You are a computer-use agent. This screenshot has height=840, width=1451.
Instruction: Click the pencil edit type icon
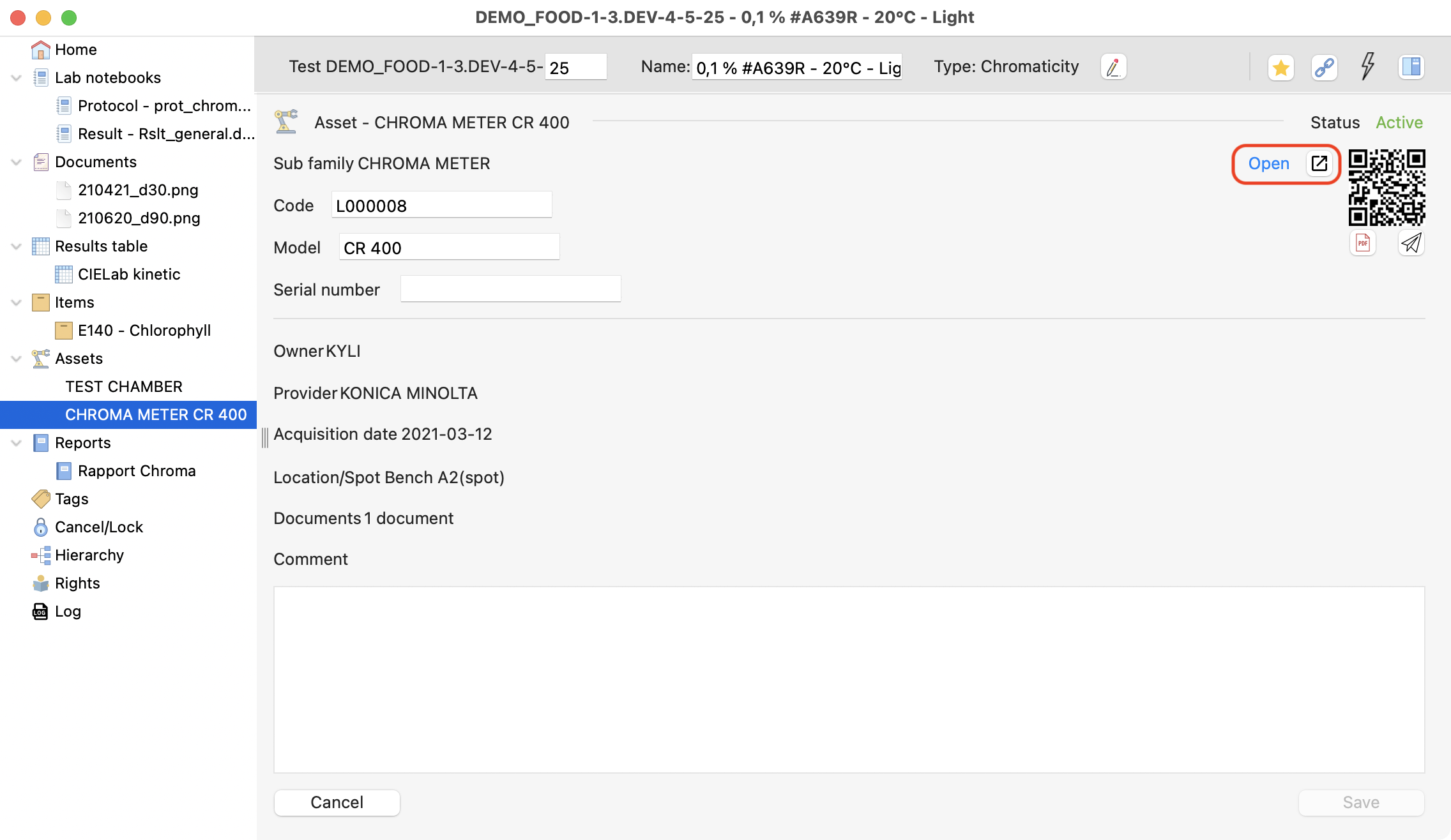(1113, 67)
